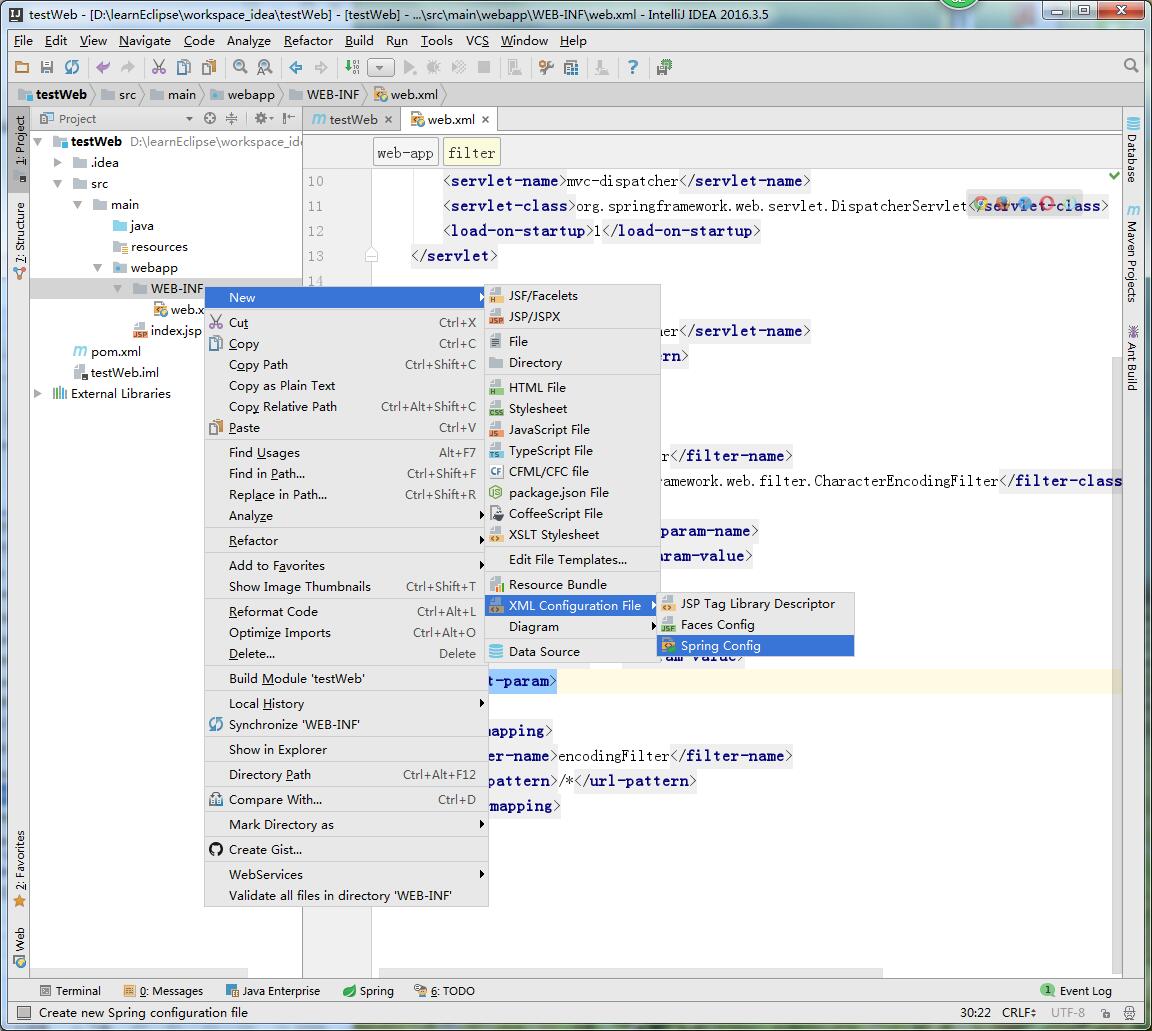1152x1031 pixels.
Task: Click the status bar lock read-only icon
Action: pyautogui.click(x=1105, y=1013)
